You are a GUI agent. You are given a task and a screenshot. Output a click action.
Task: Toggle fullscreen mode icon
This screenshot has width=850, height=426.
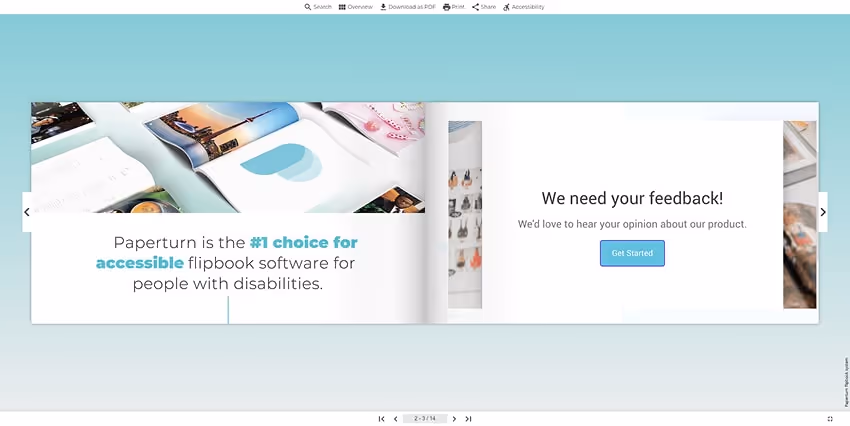pos(830,418)
